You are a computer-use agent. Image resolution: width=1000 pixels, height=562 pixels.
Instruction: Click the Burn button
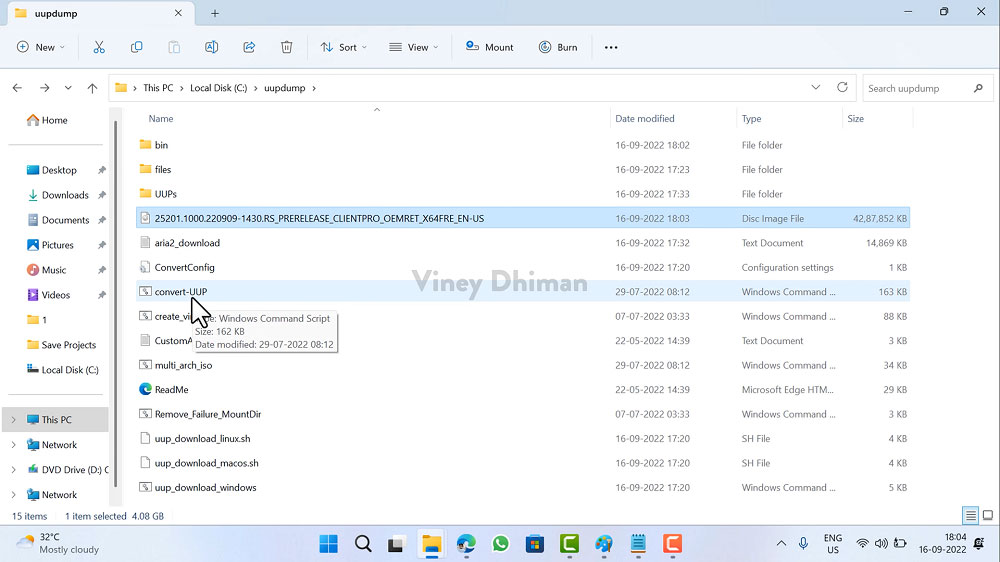(559, 47)
